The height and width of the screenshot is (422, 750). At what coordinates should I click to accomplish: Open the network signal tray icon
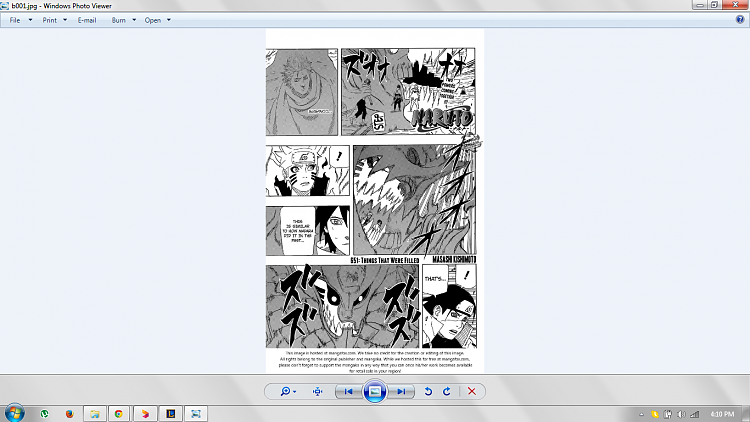pos(695,414)
